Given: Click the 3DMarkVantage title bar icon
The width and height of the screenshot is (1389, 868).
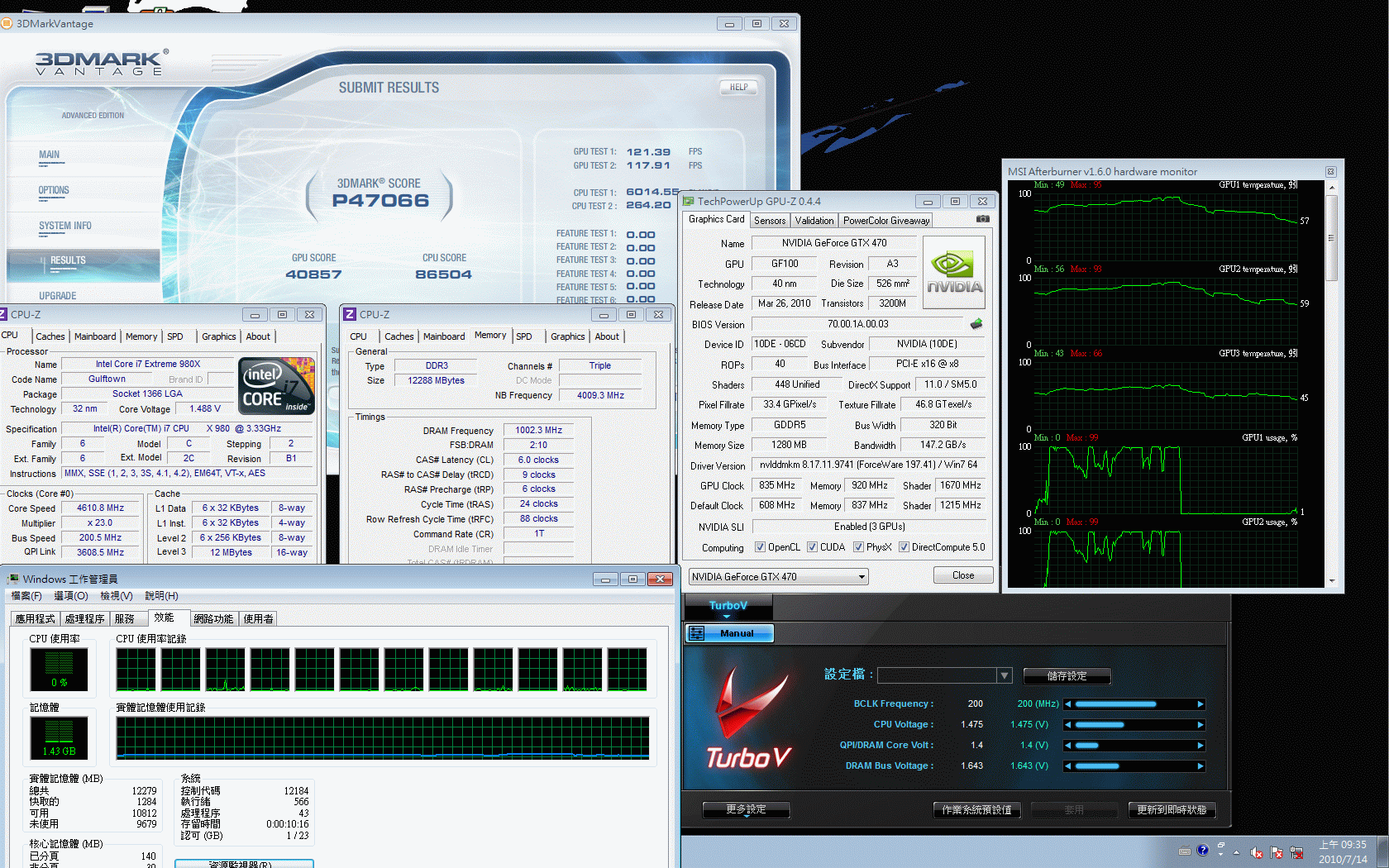Looking at the screenshot, I should tap(7, 23).
